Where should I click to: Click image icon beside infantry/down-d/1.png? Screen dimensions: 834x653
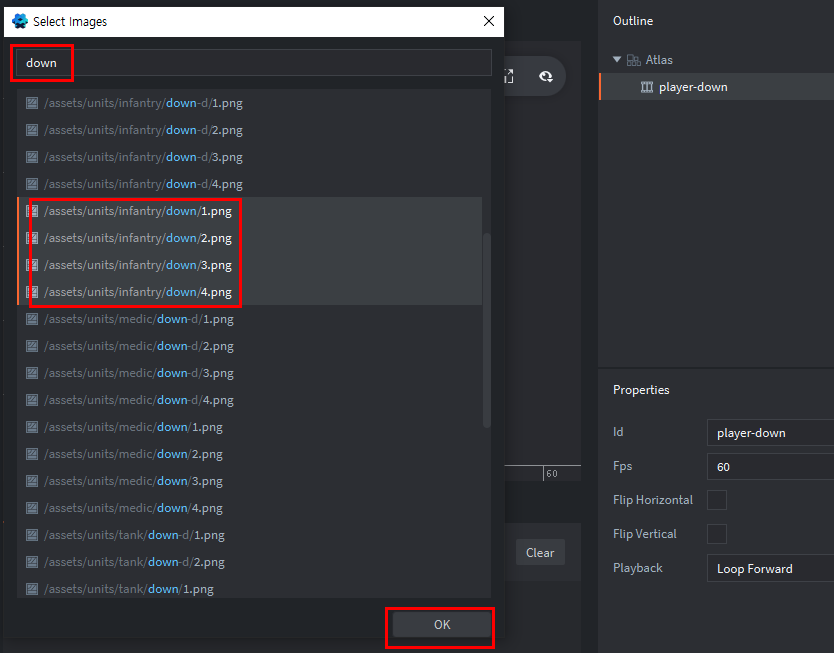pos(32,103)
